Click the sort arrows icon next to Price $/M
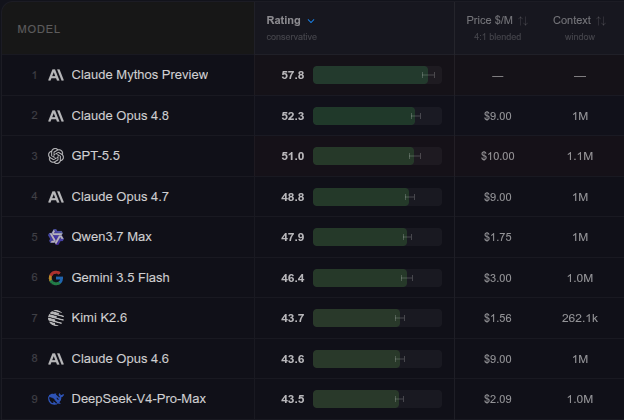The image size is (624, 420). tap(523, 21)
